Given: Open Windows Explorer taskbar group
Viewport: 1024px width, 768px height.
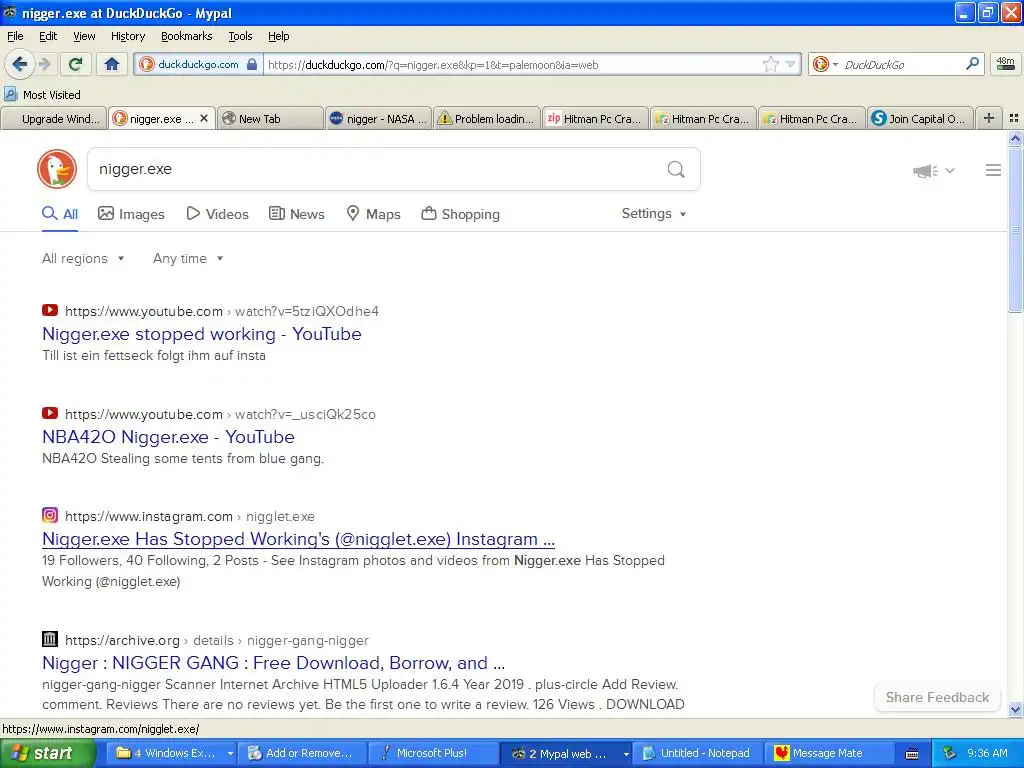Looking at the screenshot, I should 170,753.
